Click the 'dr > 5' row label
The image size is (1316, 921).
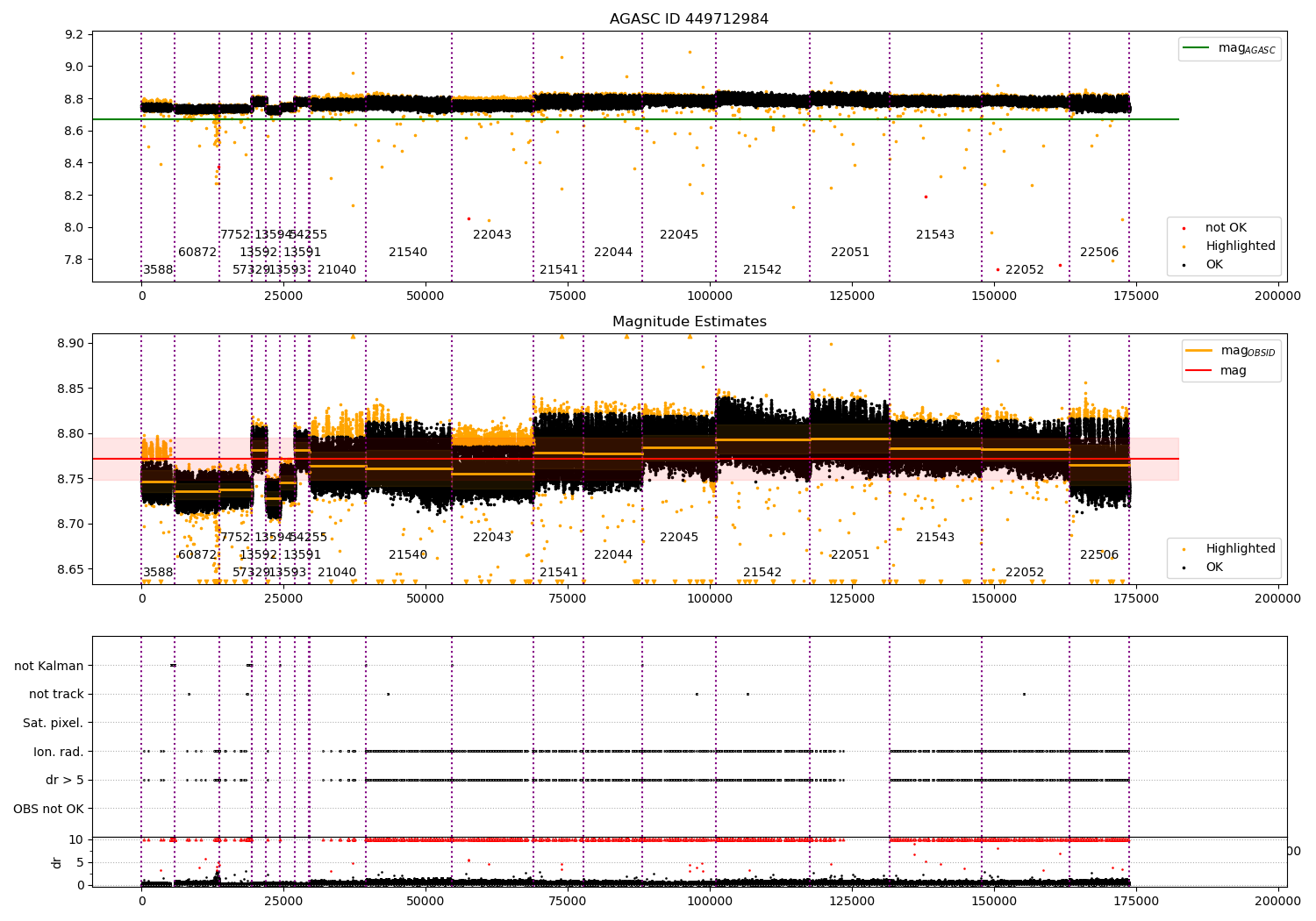[65, 781]
